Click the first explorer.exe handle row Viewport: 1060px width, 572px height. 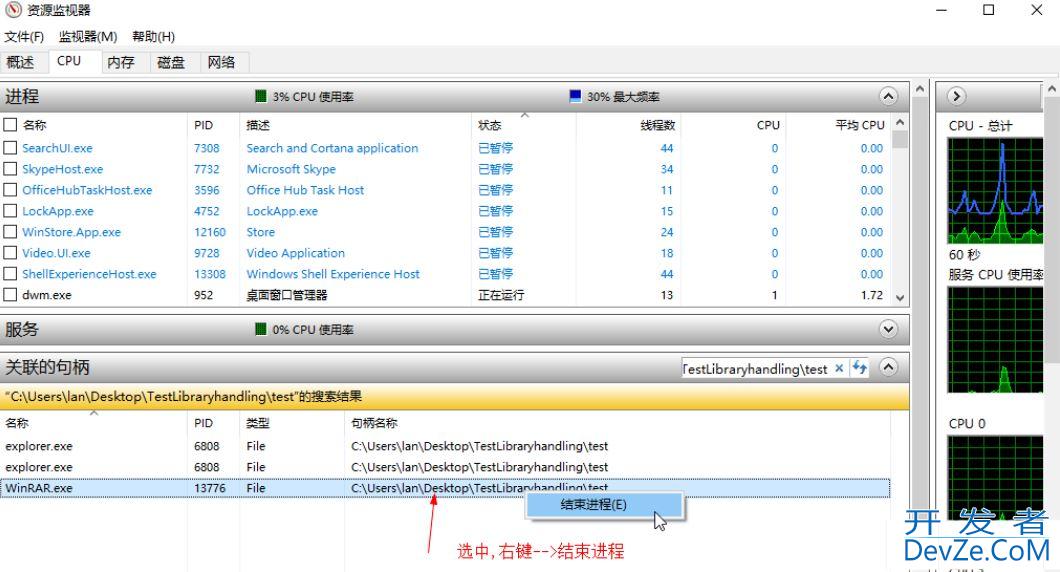click(445, 446)
